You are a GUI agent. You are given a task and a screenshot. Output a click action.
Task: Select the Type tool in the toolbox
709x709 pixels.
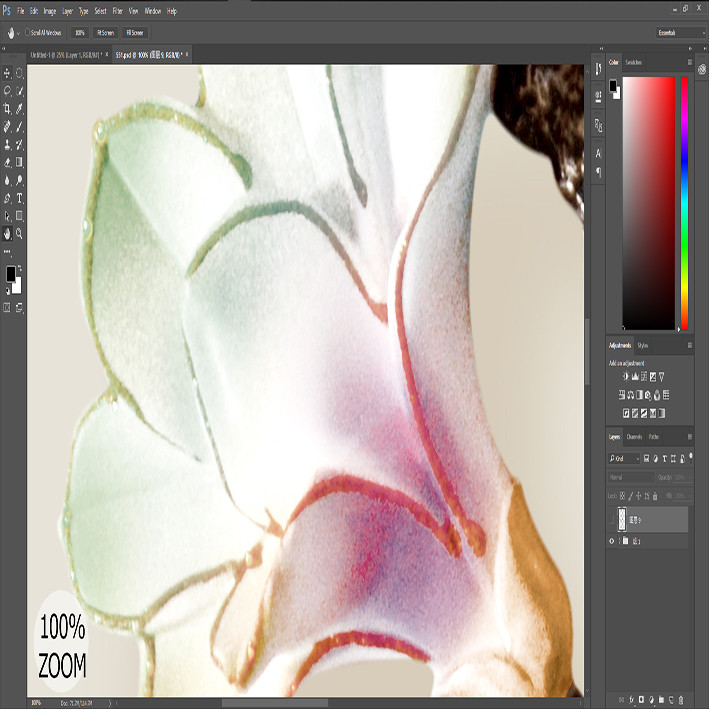point(19,198)
